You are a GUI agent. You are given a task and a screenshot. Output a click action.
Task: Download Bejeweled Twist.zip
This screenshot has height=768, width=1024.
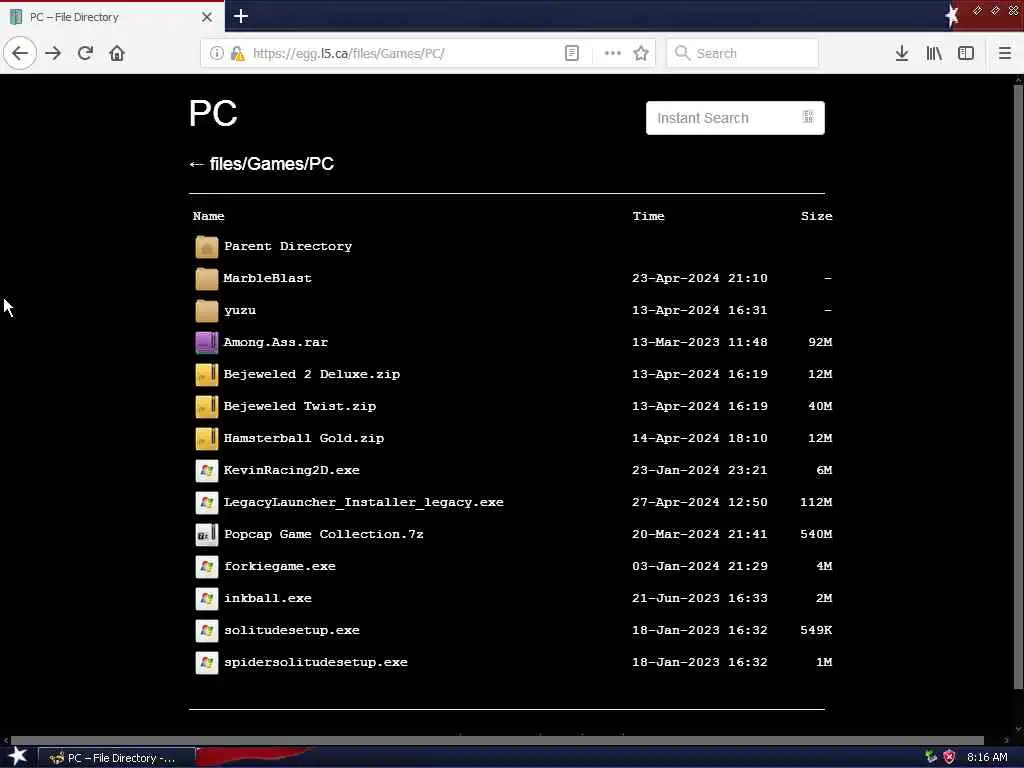(x=300, y=406)
